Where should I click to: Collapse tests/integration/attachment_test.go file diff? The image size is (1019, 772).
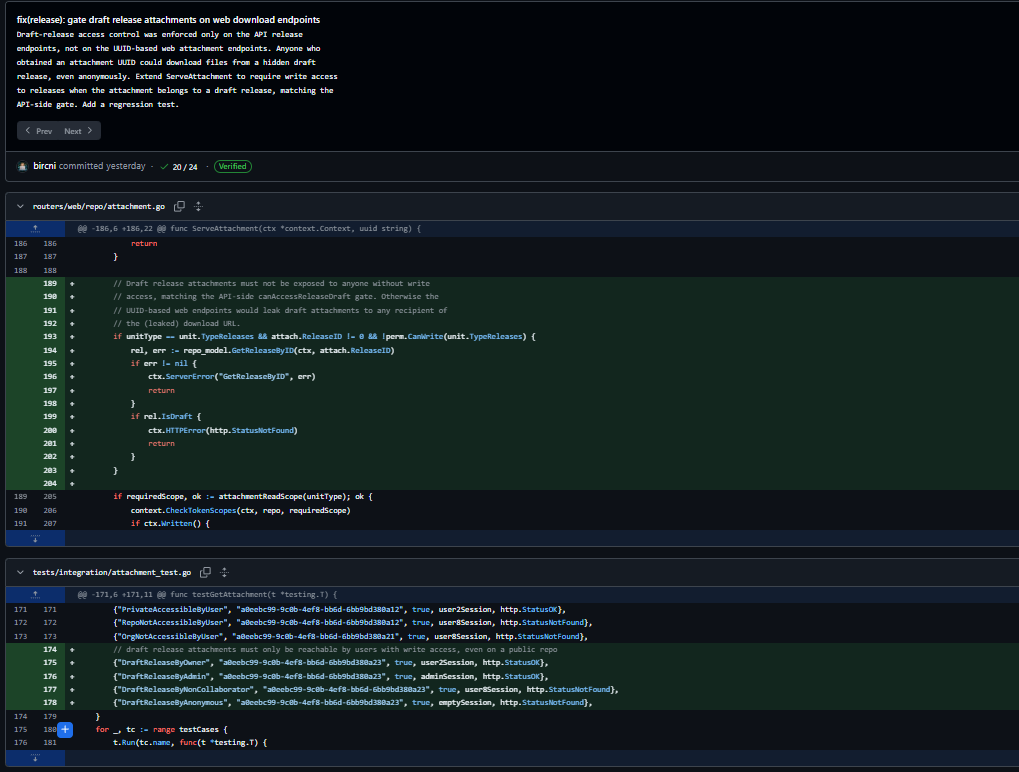coord(20,572)
